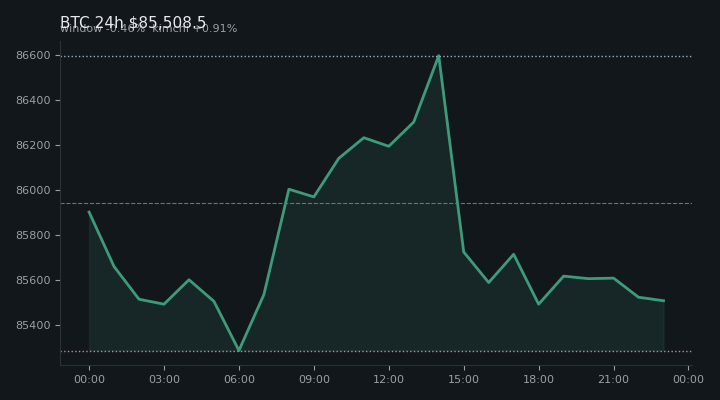Screen dimensions: 720x400
Task: Click the 15:00 time axis label
Action: (464, 379)
